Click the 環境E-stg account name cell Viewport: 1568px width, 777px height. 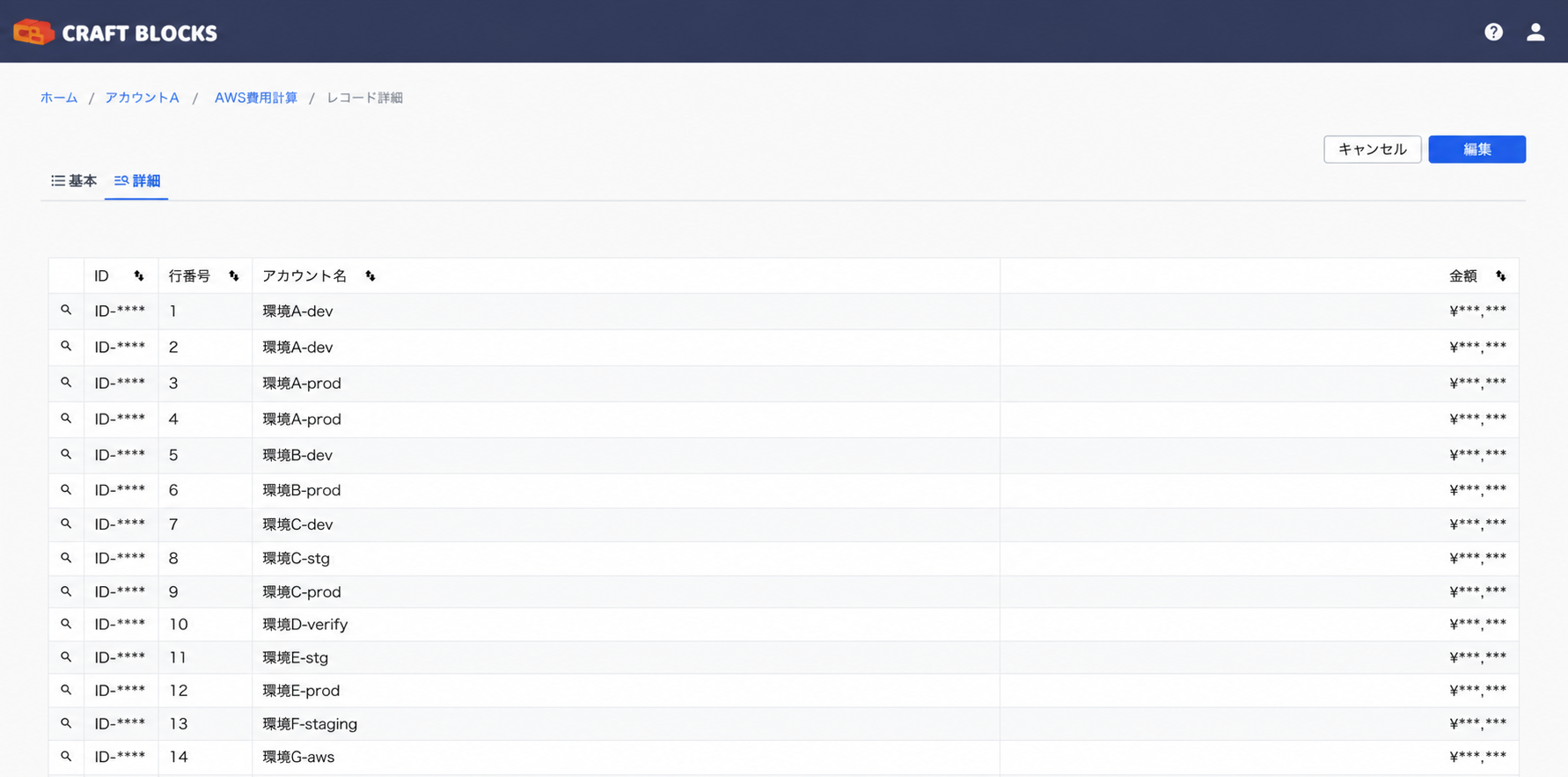click(x=626, y=657)
